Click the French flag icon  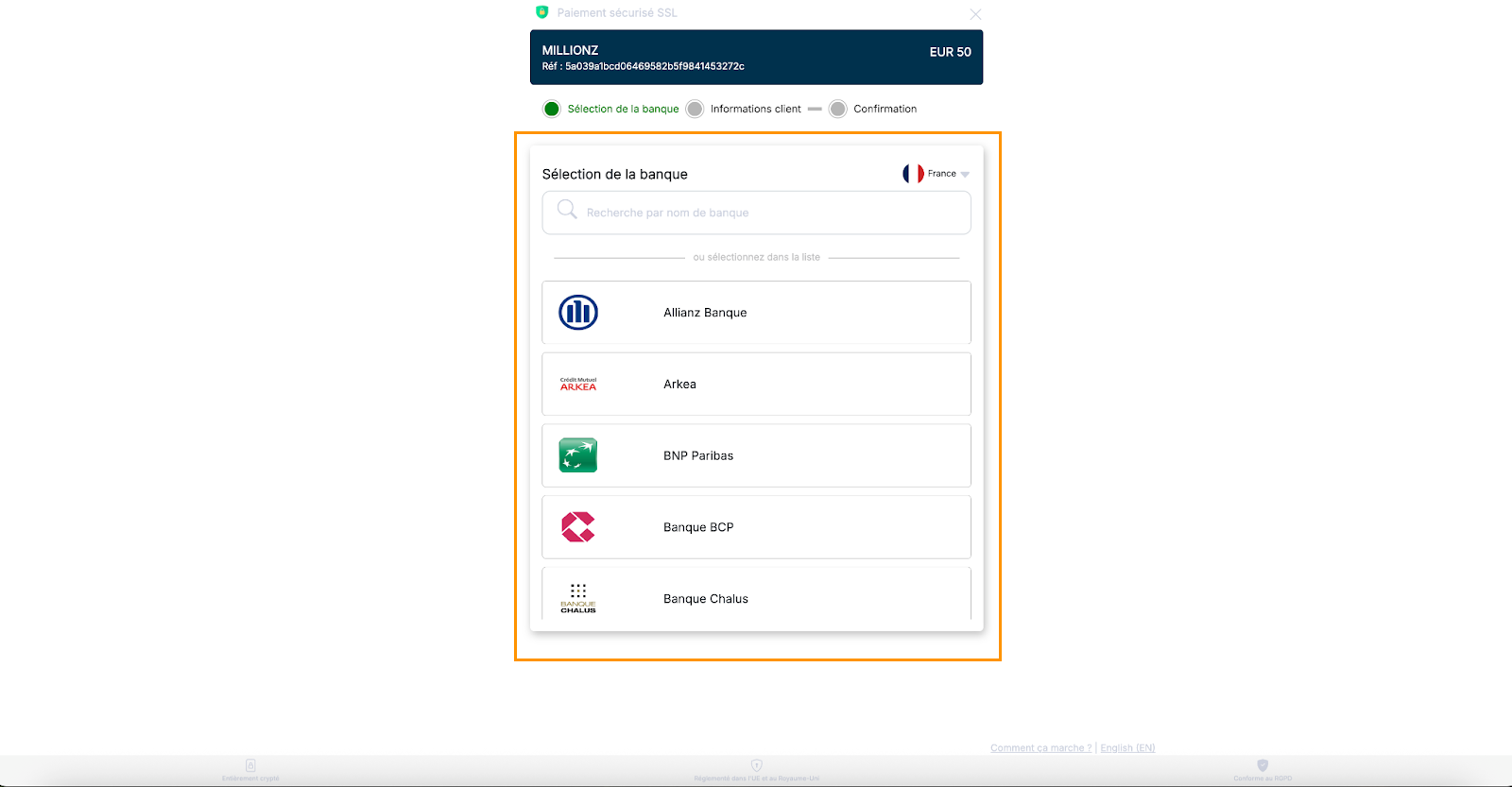click(913, 174)
